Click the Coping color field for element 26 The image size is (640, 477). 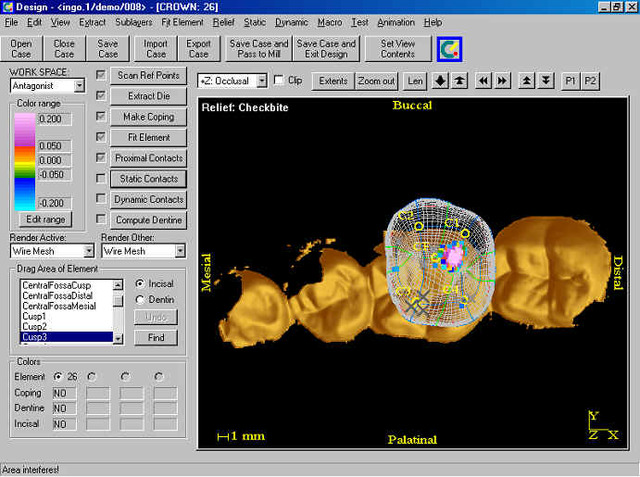[x=64, y=393]
